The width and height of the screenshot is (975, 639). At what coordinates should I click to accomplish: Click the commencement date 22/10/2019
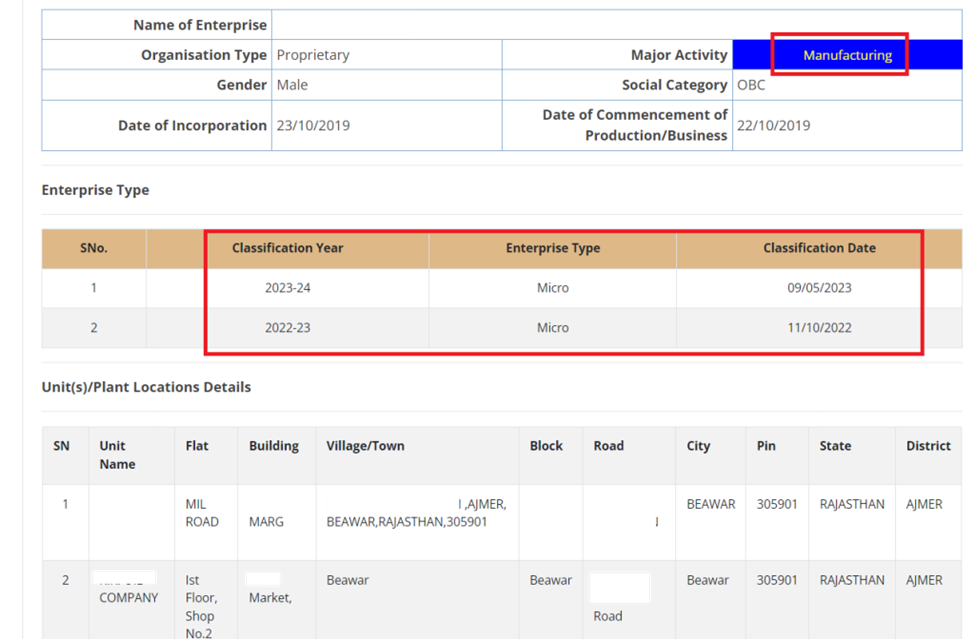coord(773,125)
